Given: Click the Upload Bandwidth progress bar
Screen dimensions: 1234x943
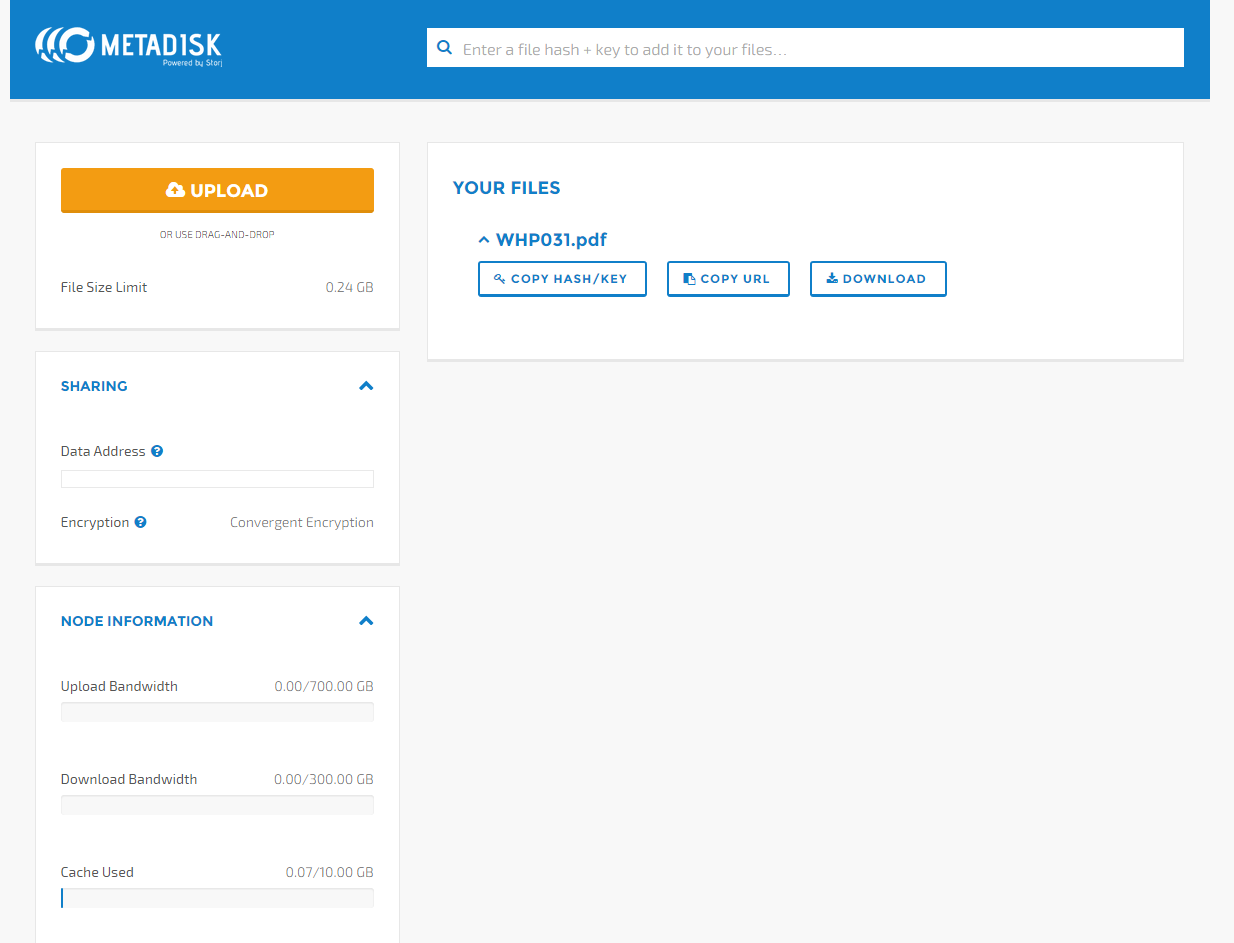Looking at the screenshot, I should [217, 712].
